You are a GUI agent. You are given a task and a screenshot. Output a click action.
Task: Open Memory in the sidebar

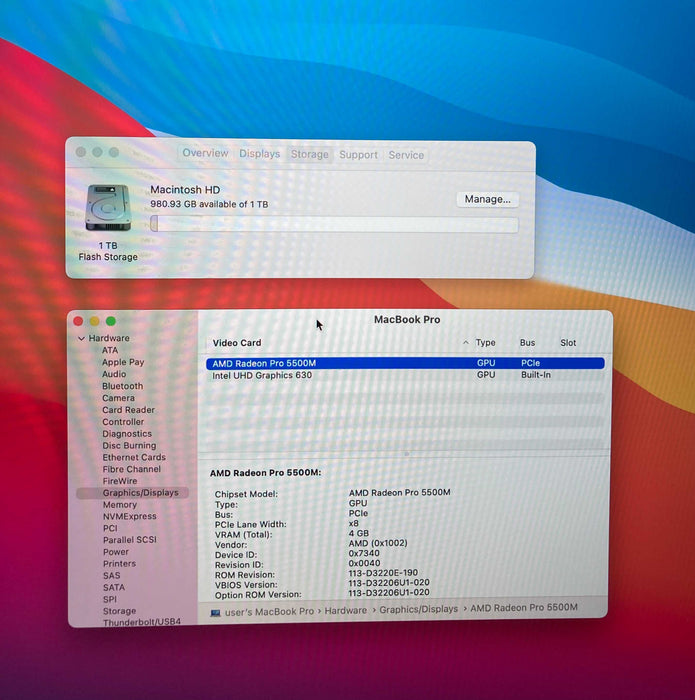pyautogui.click(x=120, y=504)
